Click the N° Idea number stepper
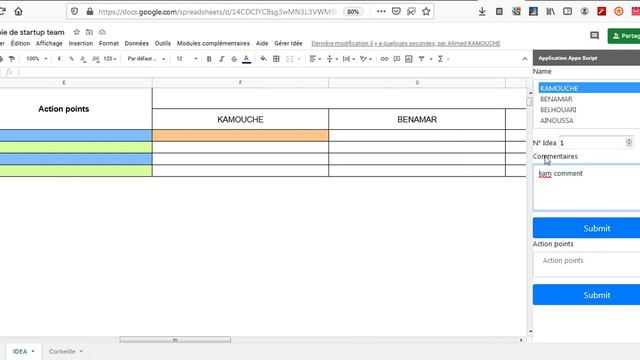The height and width of the screenshot is (360, 640). (629, 142)
